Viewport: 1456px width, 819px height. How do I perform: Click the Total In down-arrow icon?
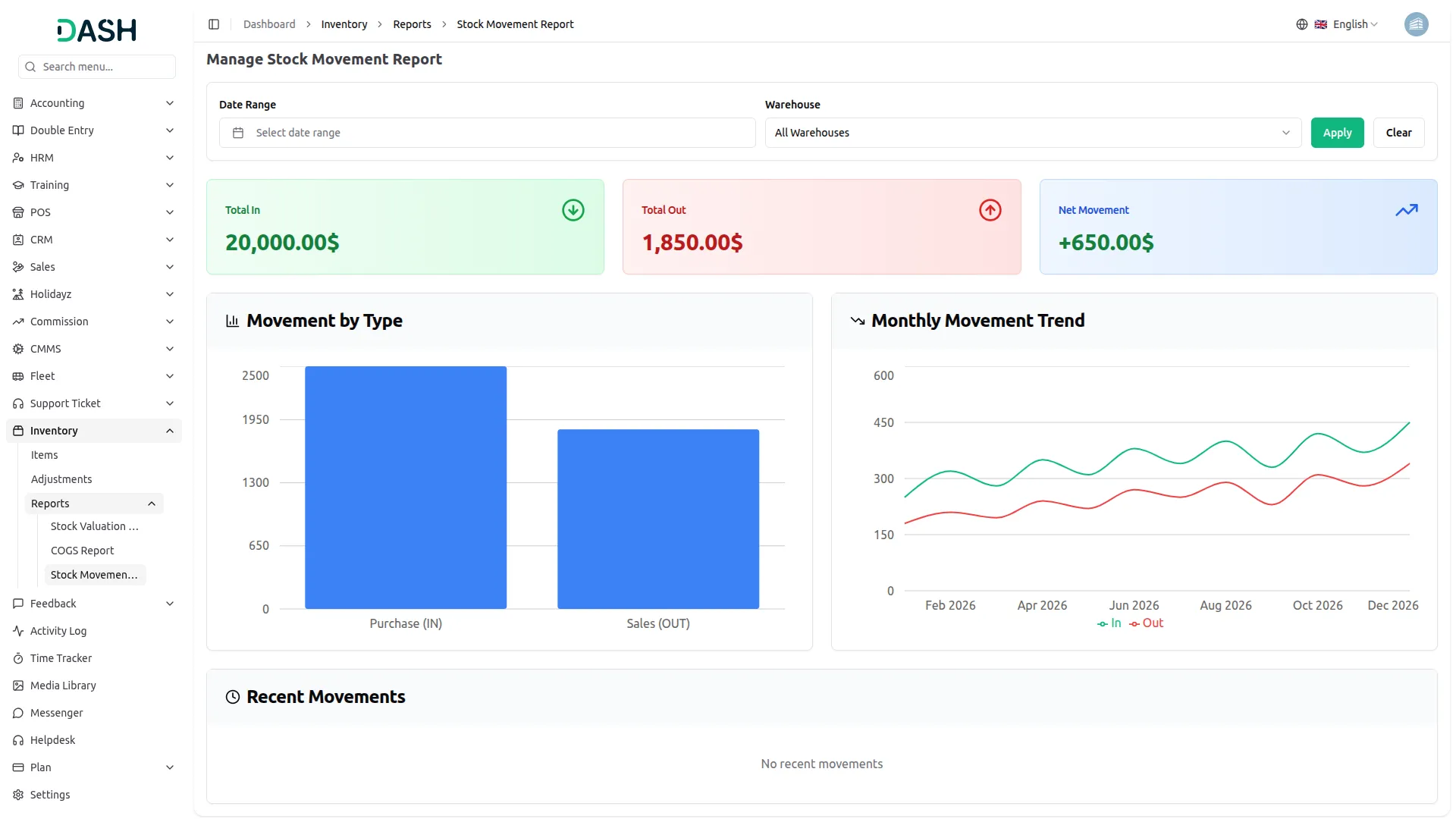tap(573, 210)
